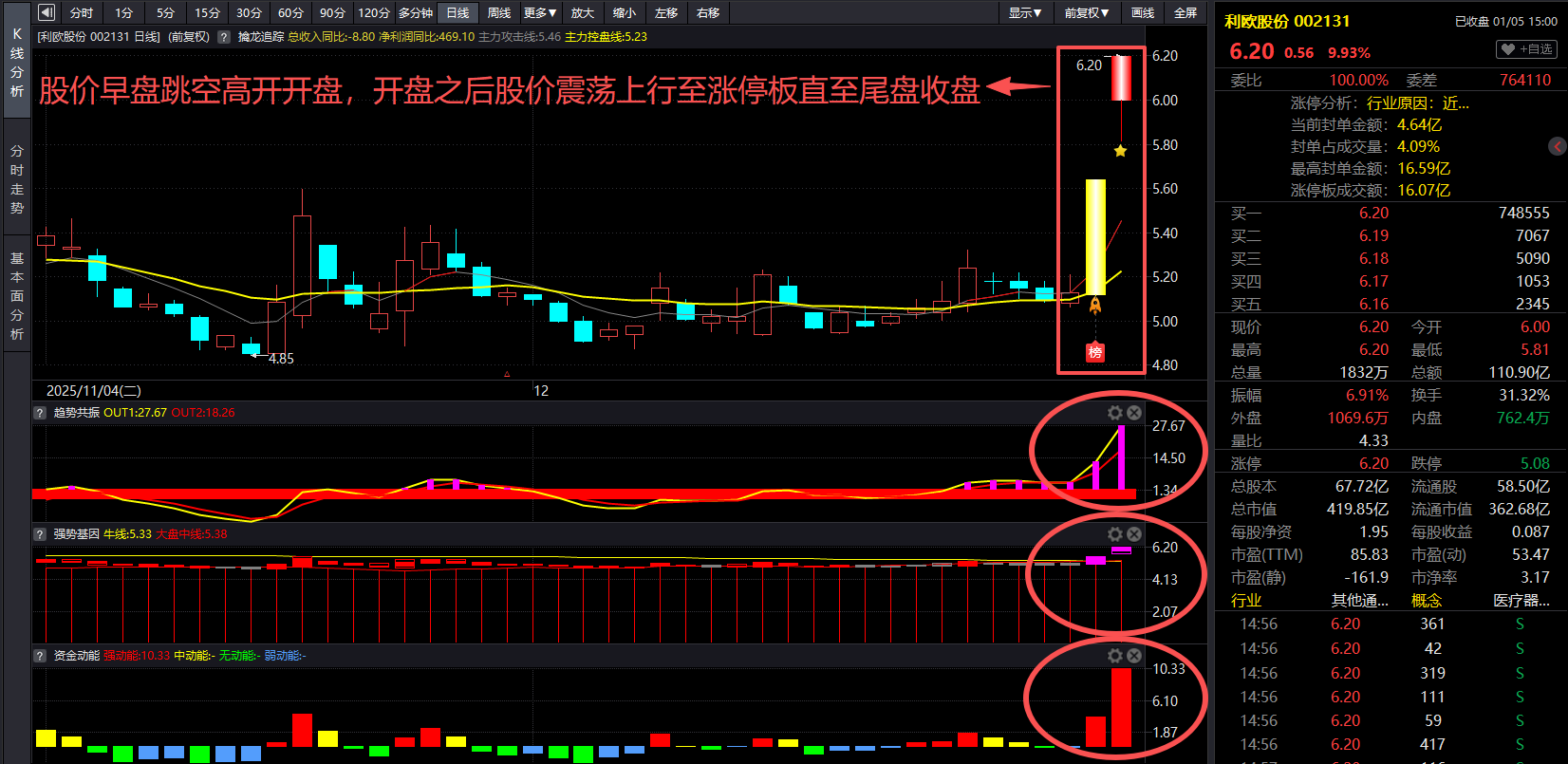Select the 90分 period tab
This screenshot has width=1568, height=764.
coord(332,12)
